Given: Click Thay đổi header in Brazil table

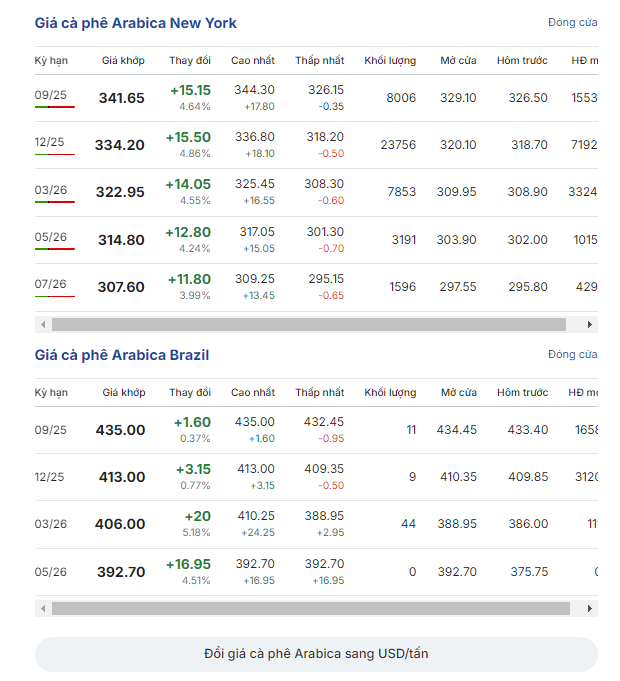Looking at the screenshot, I should coord(190,393).
